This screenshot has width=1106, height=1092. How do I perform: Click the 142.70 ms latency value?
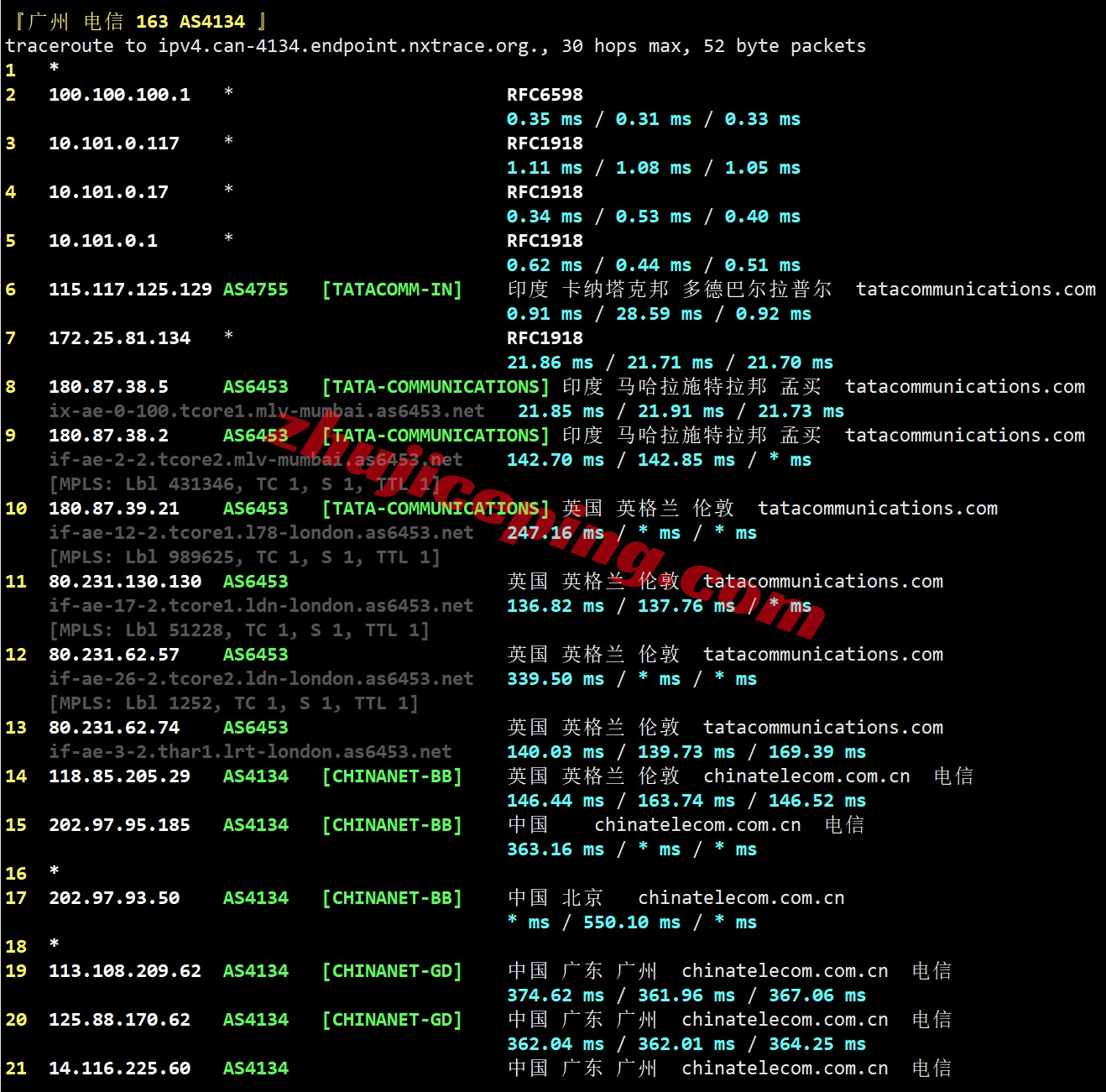[556, 460]
